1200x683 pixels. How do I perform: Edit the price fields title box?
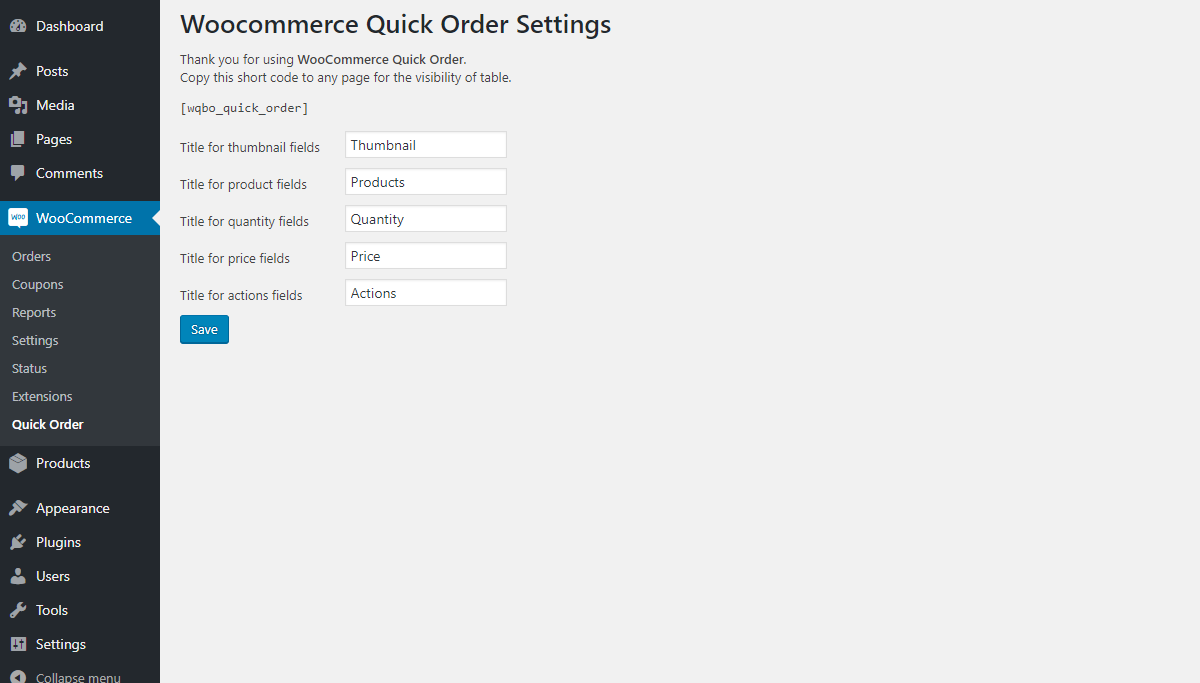click(425, 255)
